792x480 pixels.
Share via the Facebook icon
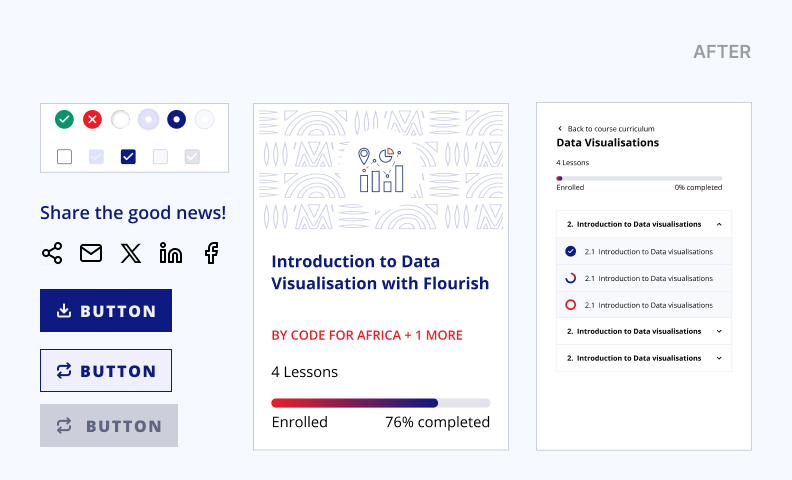click(x=211, y=253)
